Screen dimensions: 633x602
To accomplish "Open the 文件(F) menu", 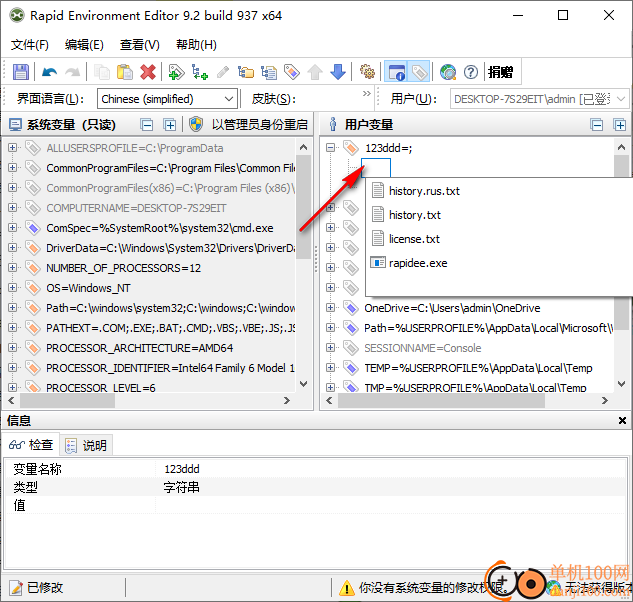I will 30,44.
